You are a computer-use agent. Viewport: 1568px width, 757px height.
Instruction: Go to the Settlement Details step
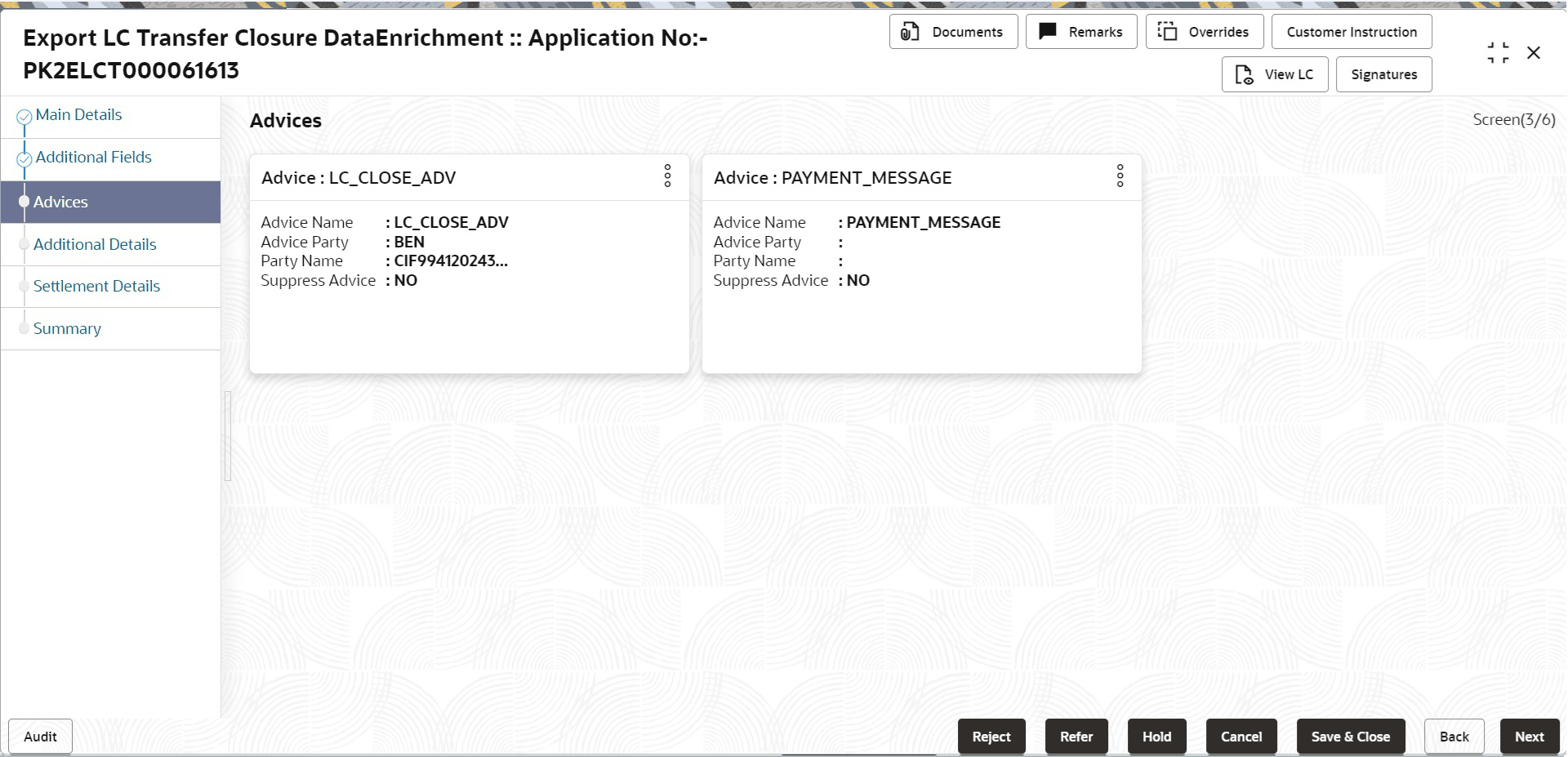click(x=96, y=286)
